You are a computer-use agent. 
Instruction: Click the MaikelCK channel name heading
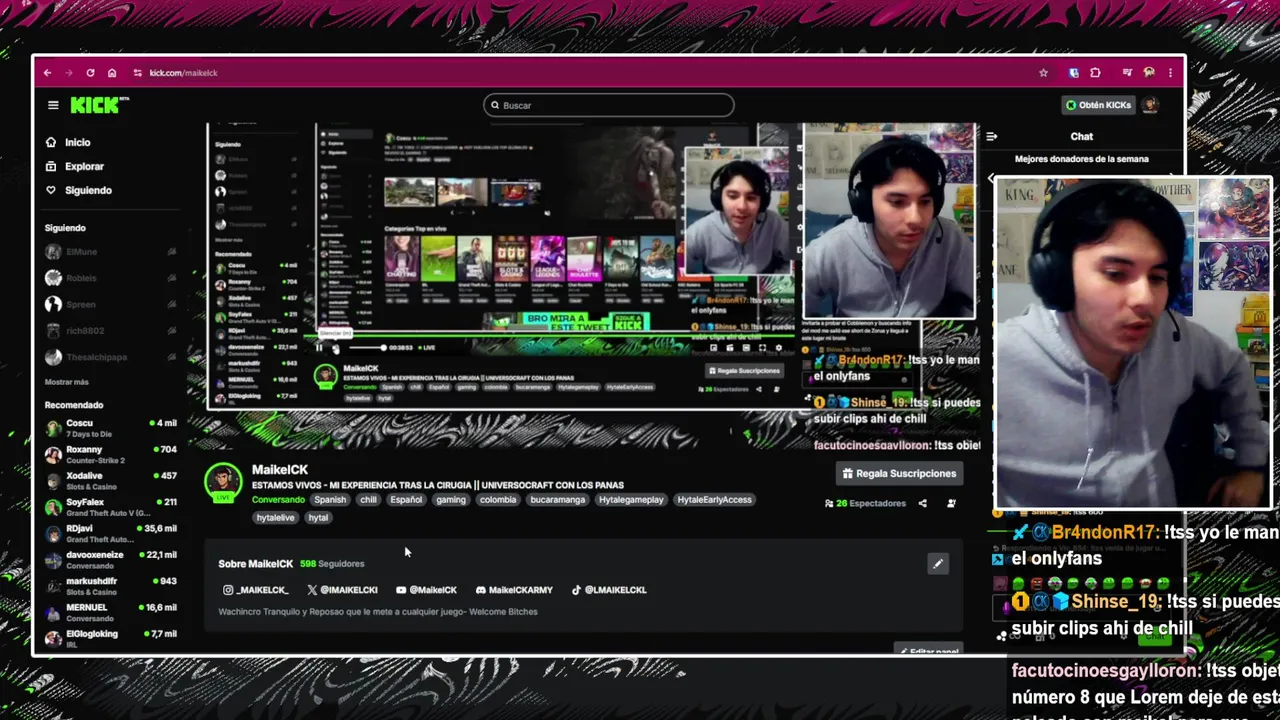(280, 470)
